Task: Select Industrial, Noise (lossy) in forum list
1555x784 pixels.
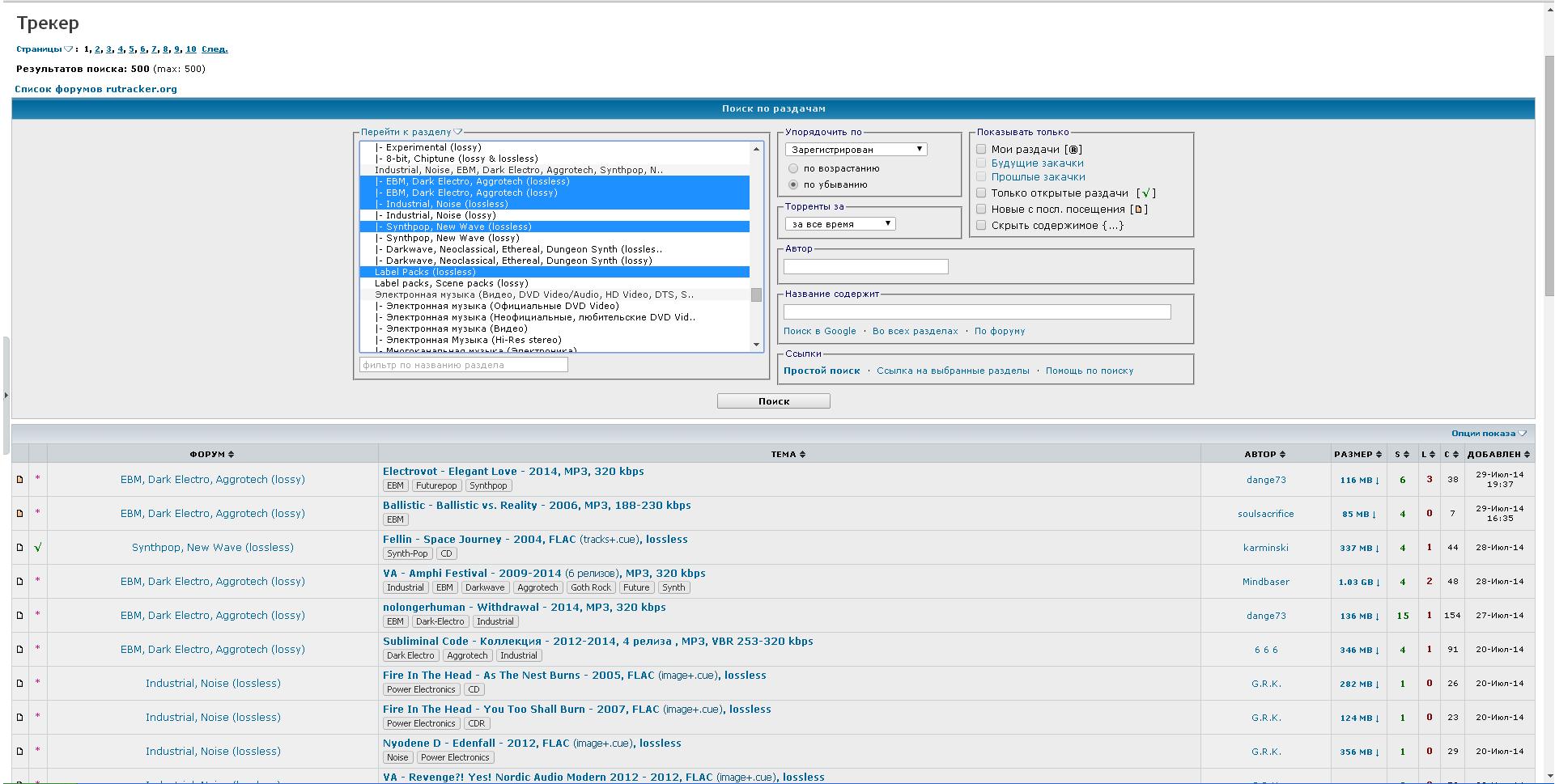Action: click(x=440, y=215)
